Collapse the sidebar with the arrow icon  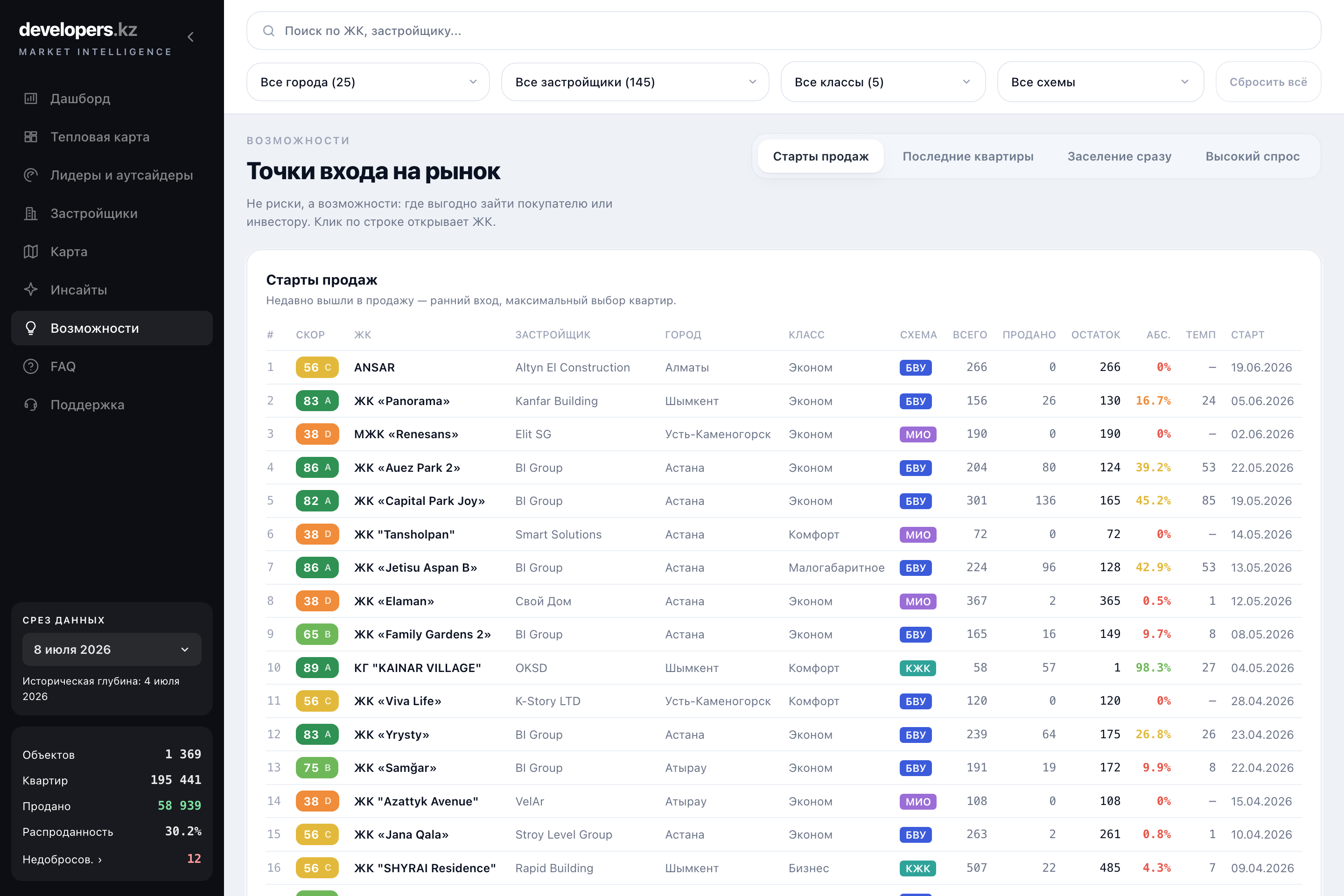tap(191, 37)
